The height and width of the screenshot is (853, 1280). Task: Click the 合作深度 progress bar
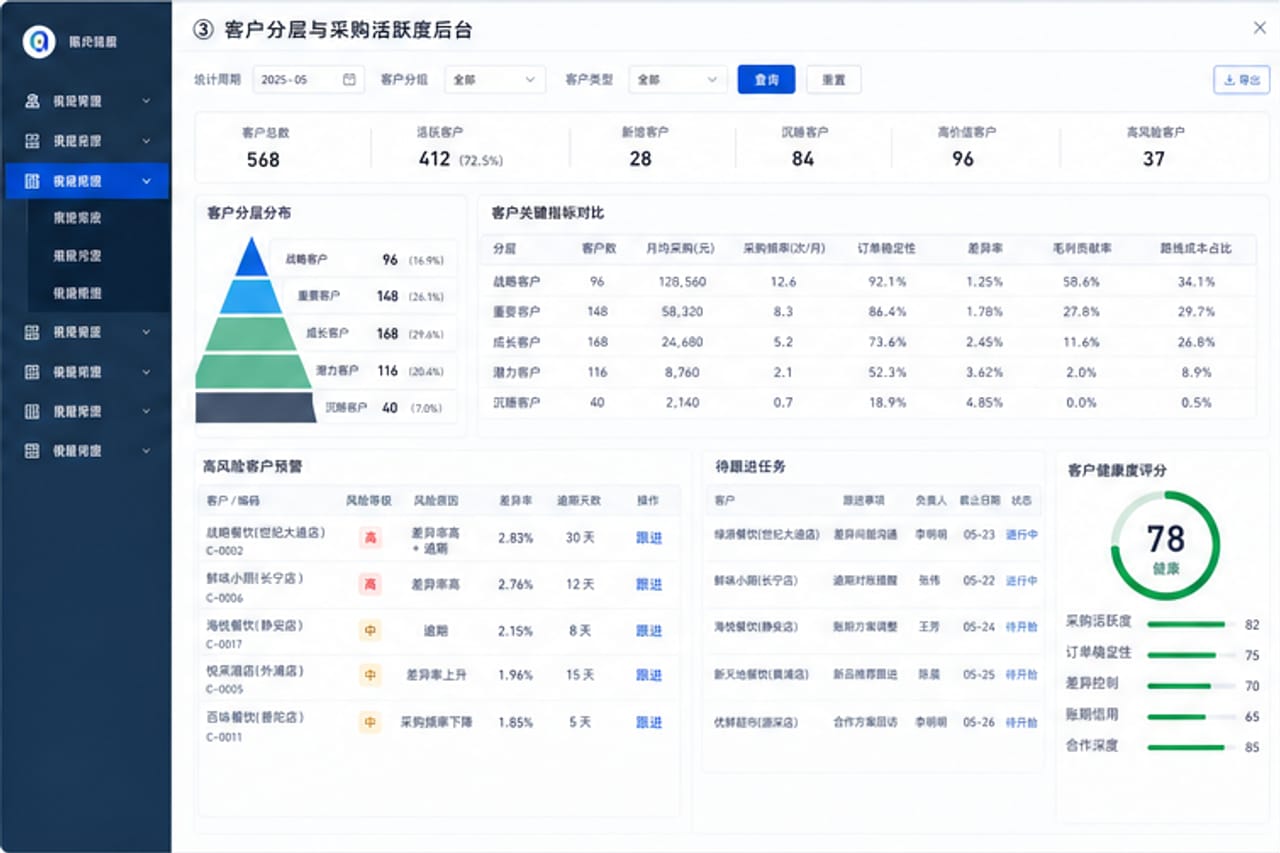coord(1192,747)
